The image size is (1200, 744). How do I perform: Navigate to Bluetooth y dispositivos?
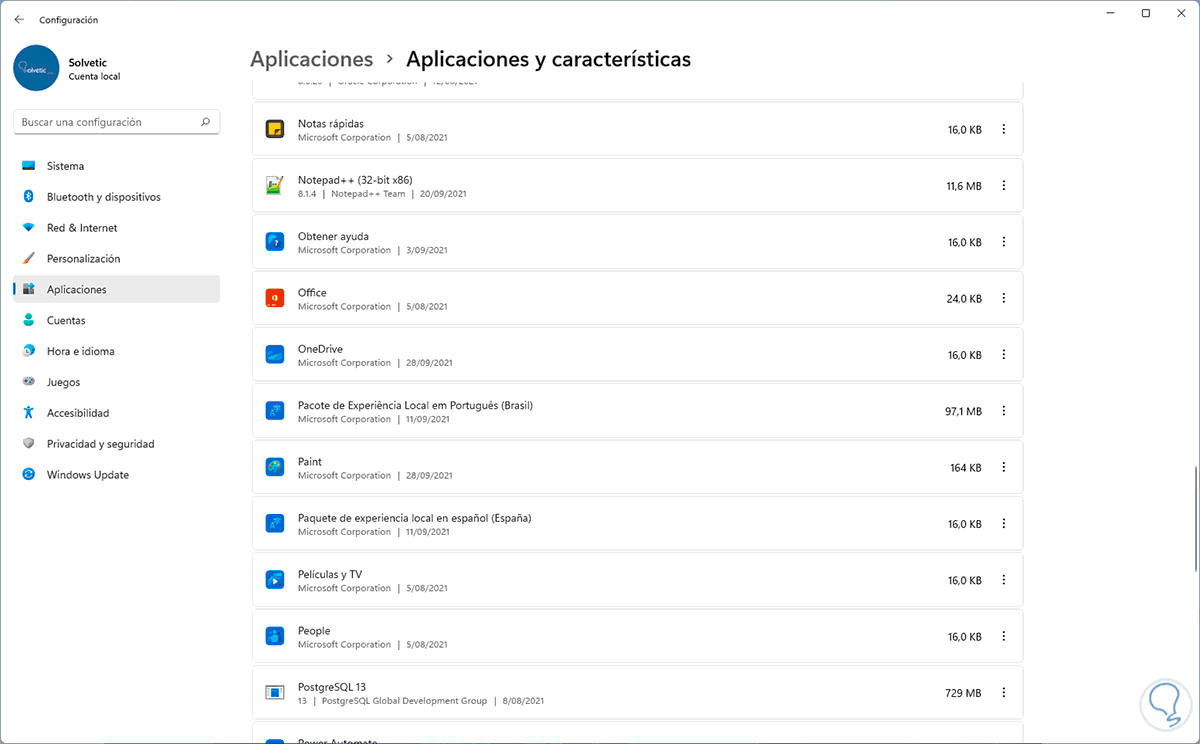pyautogui.click(x=103, y=197)
